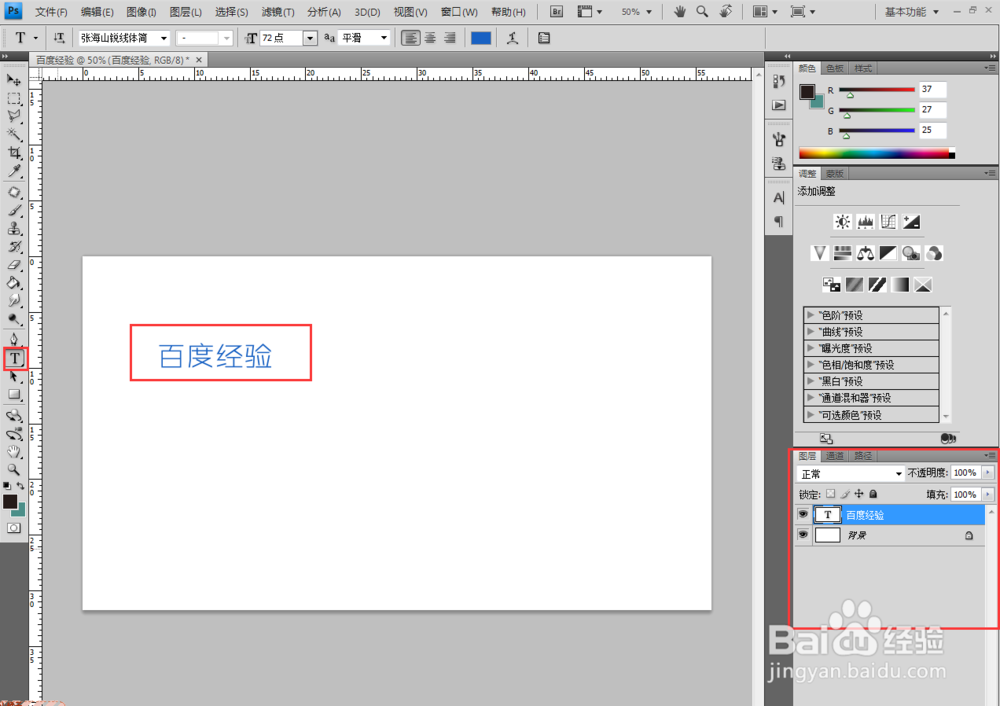The width and height of the screenshot is (1000, 706).
Task: Select the Horizontal Type tool
Action: click(x=14, y=357)
